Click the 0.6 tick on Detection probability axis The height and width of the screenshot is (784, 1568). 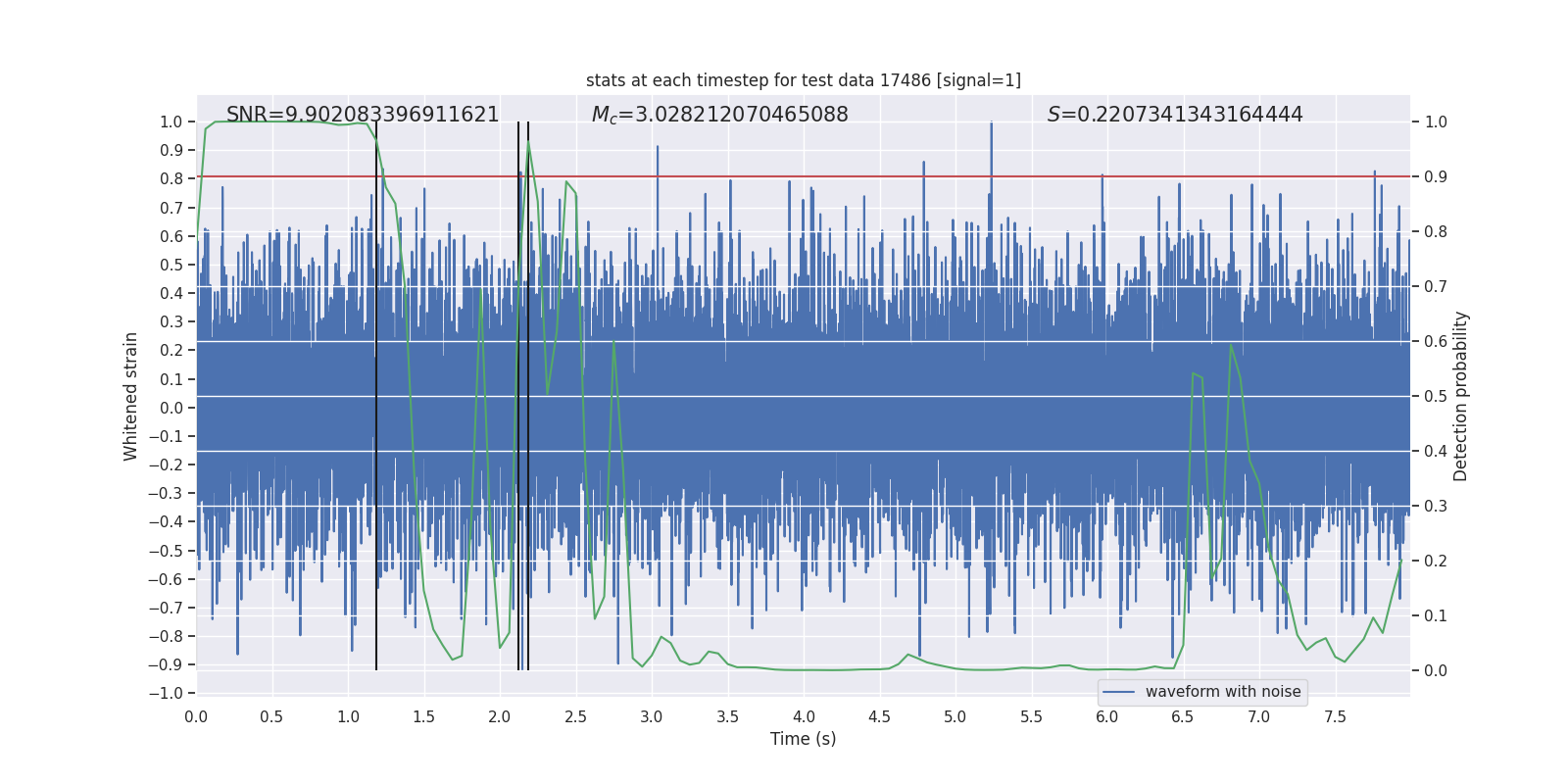coord(1436,342)
